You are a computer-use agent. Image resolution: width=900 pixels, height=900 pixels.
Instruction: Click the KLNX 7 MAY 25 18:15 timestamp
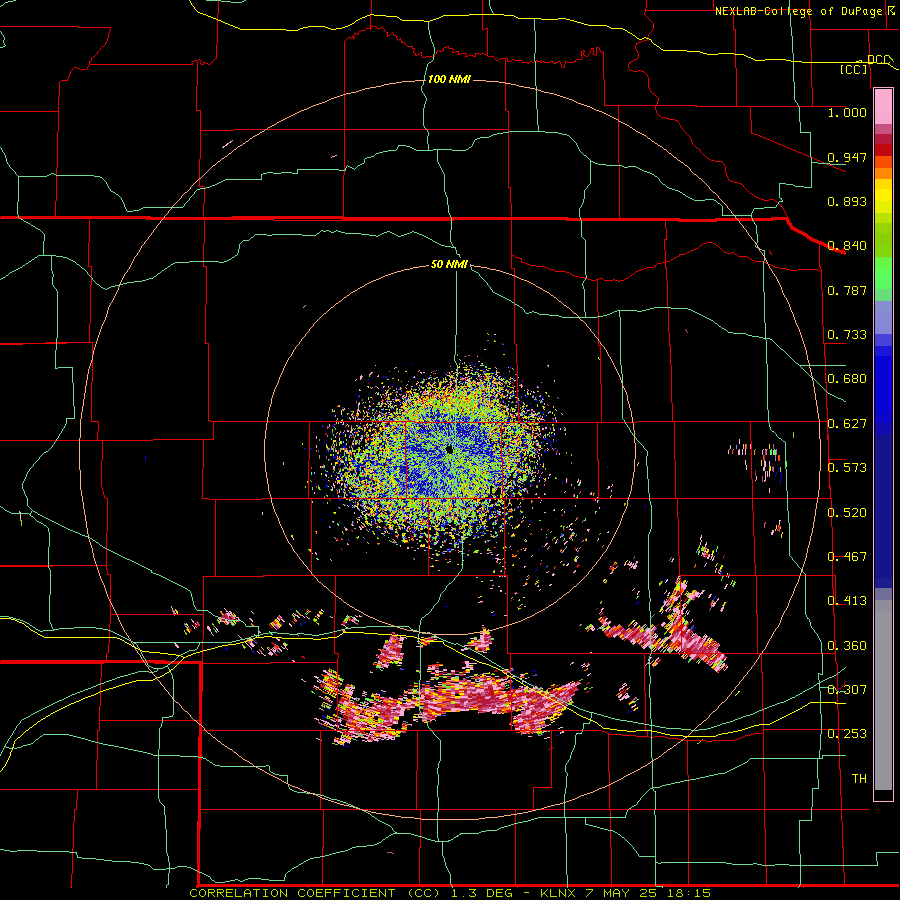click(626, 893)
